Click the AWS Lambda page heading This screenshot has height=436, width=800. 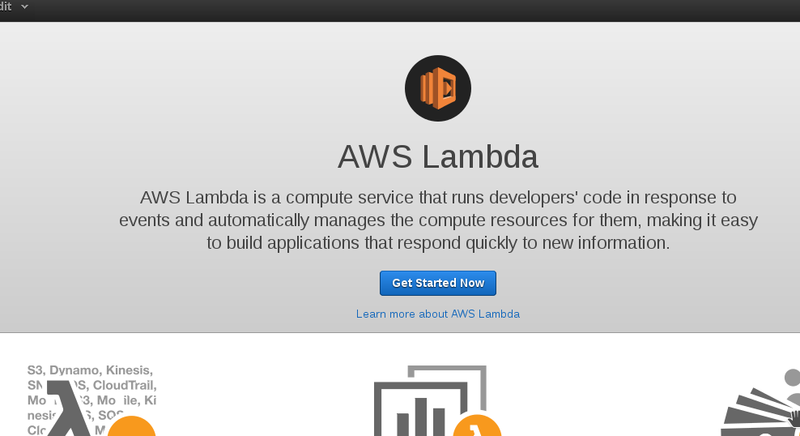438,157
